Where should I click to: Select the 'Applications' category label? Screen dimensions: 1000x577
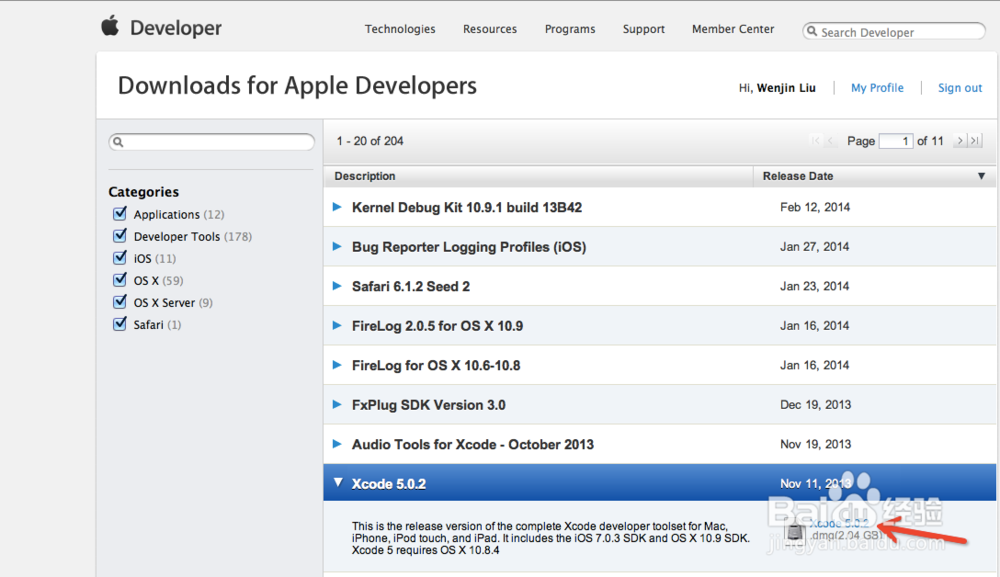[x=166, y=214]
